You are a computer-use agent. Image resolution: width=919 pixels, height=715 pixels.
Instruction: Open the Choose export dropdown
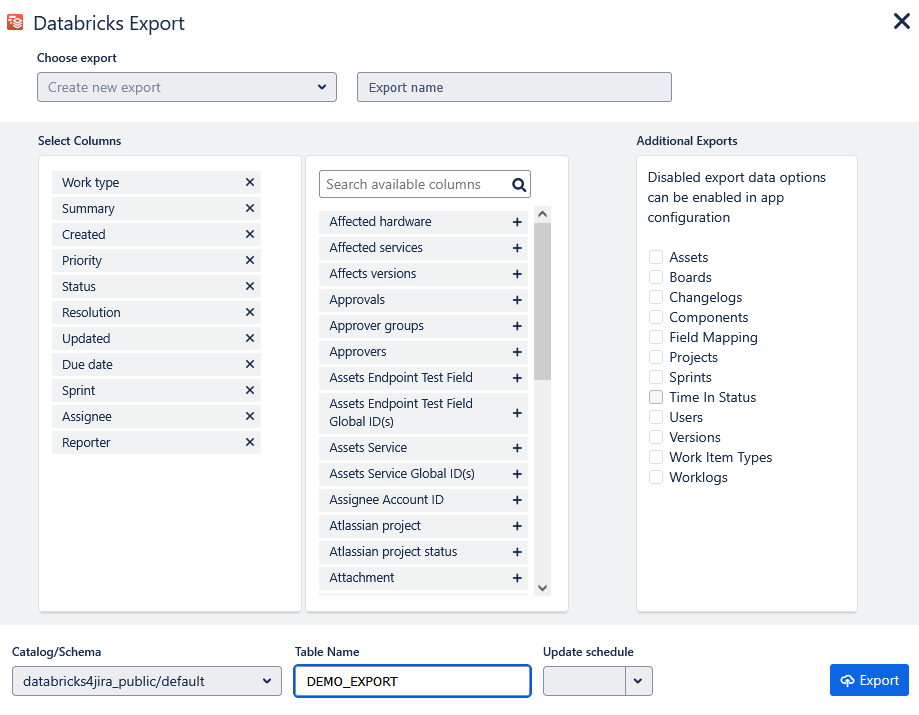coord(186,87)
